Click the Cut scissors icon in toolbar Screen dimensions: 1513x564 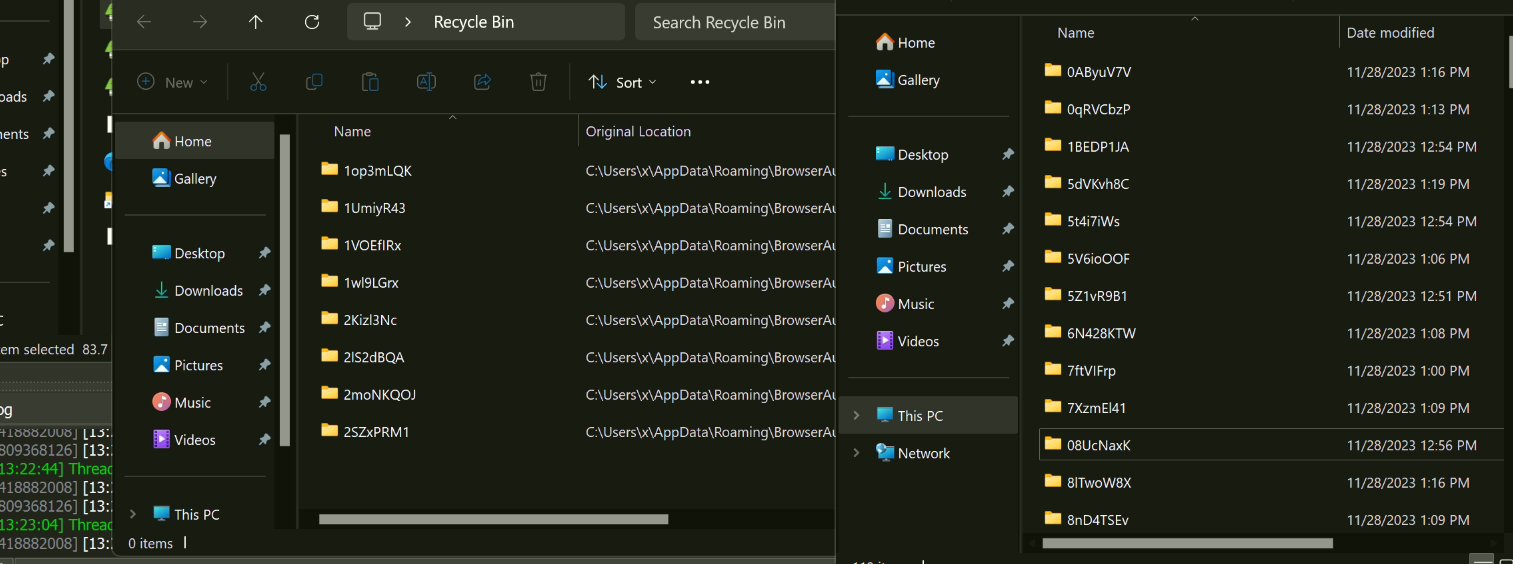click(x=258, y=82)
